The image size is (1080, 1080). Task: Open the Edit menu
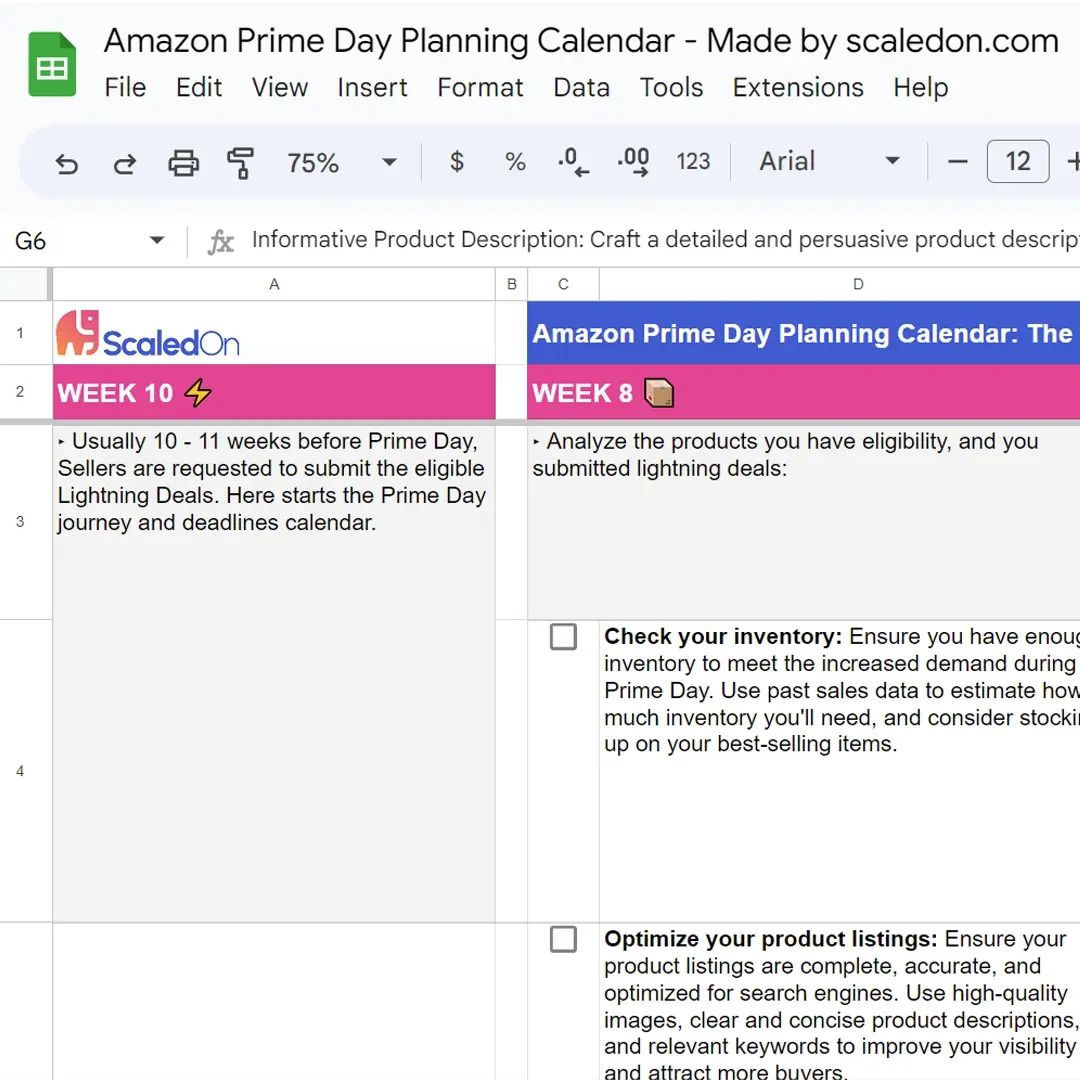[199, 87]
